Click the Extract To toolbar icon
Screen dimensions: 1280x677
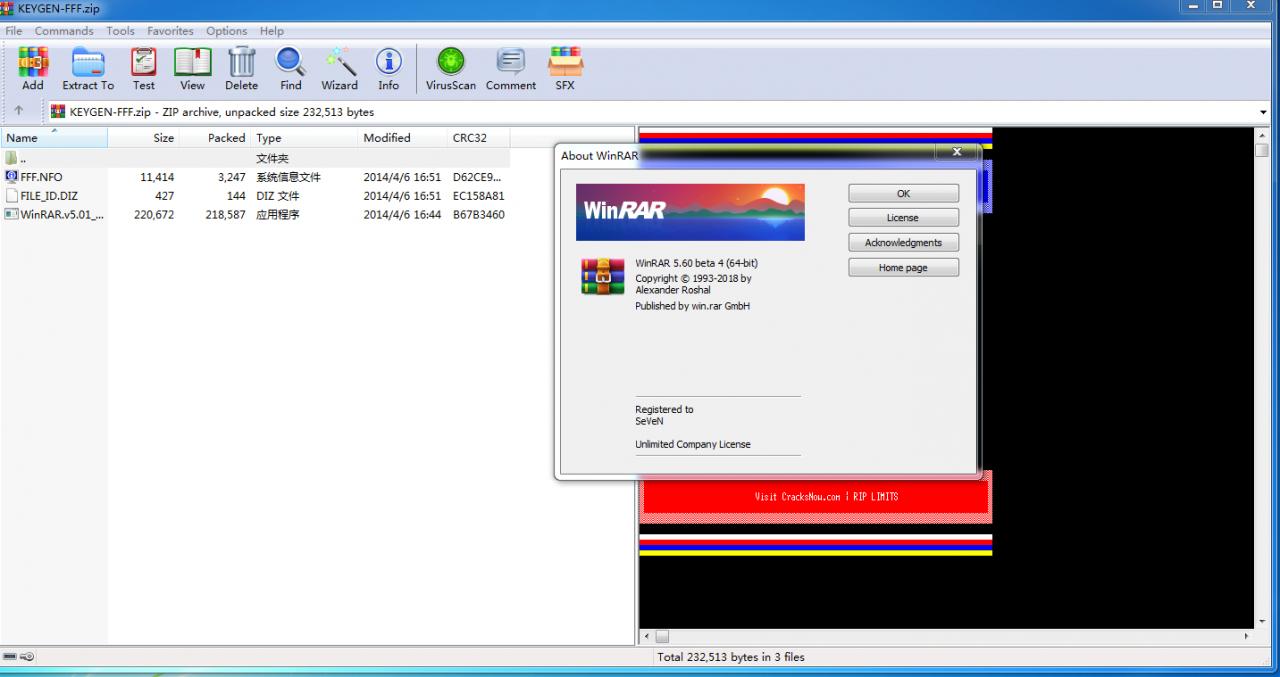pos(88,69)
